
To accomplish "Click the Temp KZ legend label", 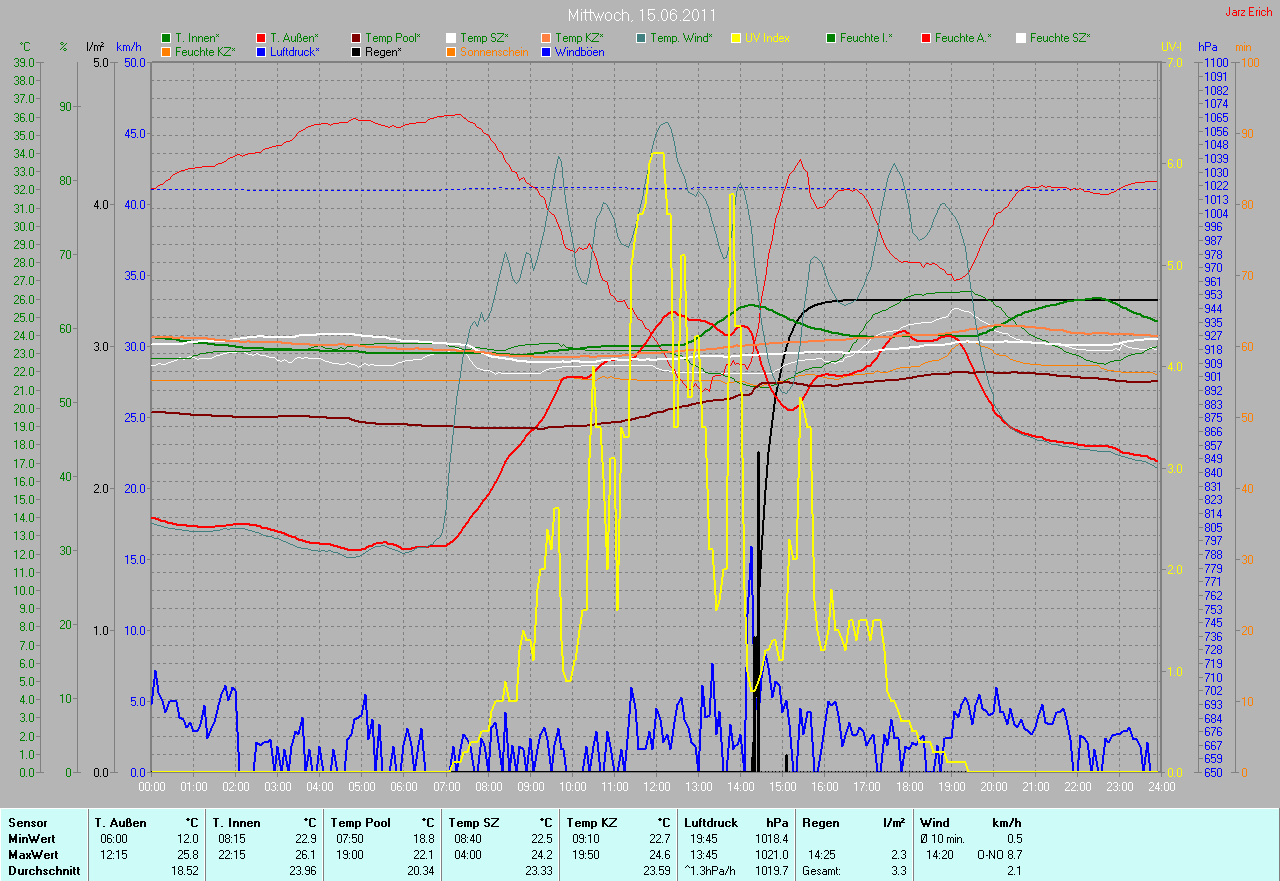I will click(x=579, y=38).
